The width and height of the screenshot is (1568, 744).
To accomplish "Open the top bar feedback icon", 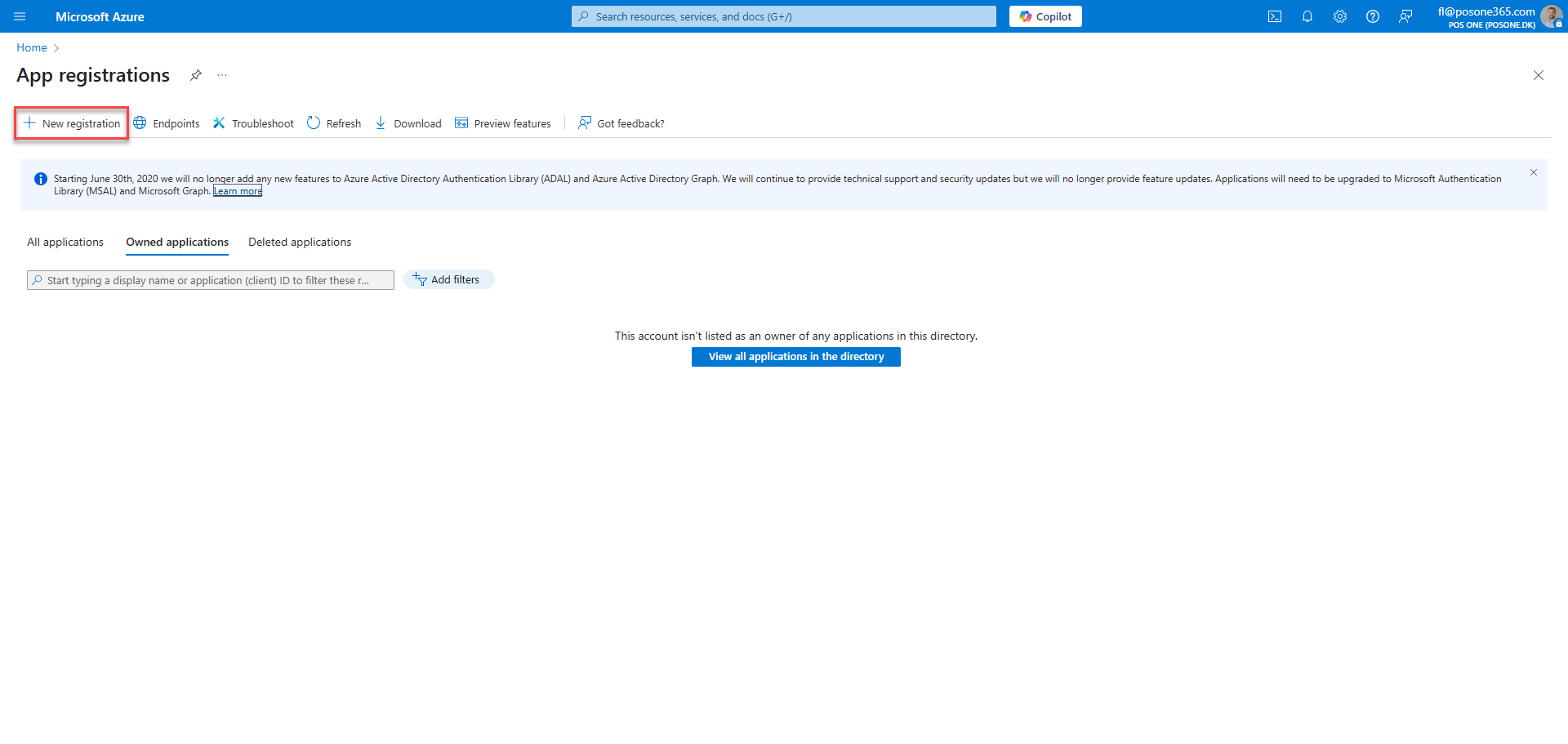I will pos(1405,16).
